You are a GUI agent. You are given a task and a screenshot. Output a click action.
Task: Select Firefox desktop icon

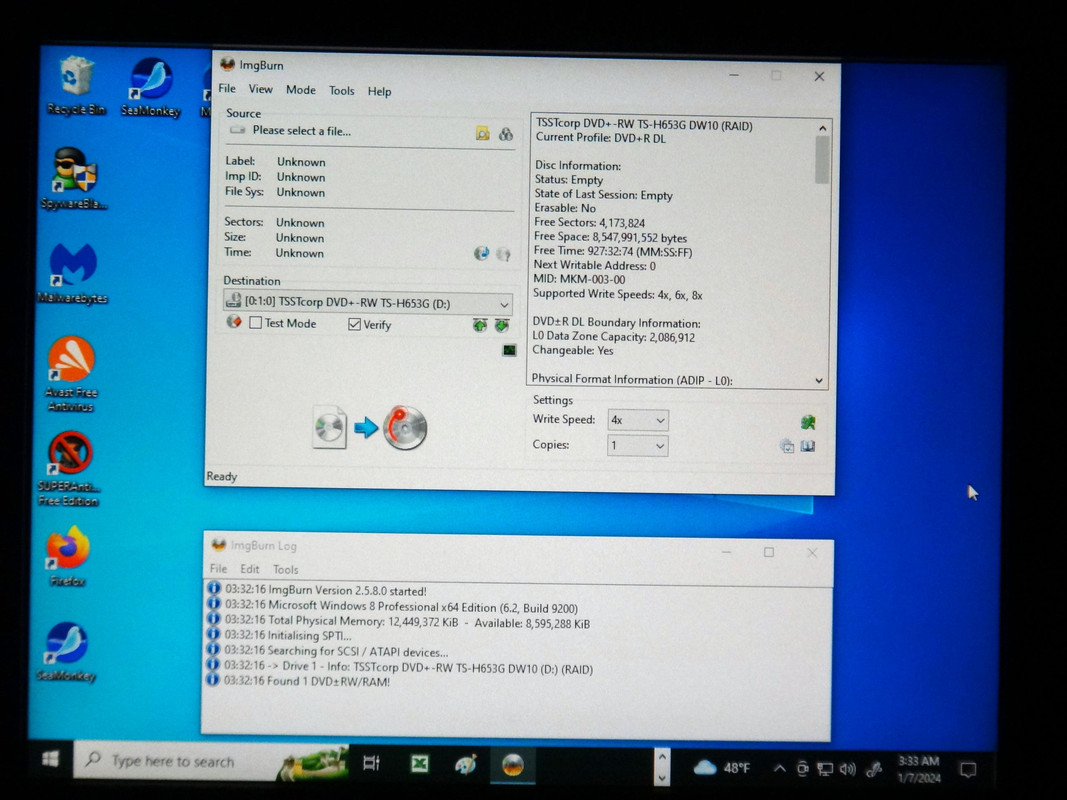[x=67, y=556]
